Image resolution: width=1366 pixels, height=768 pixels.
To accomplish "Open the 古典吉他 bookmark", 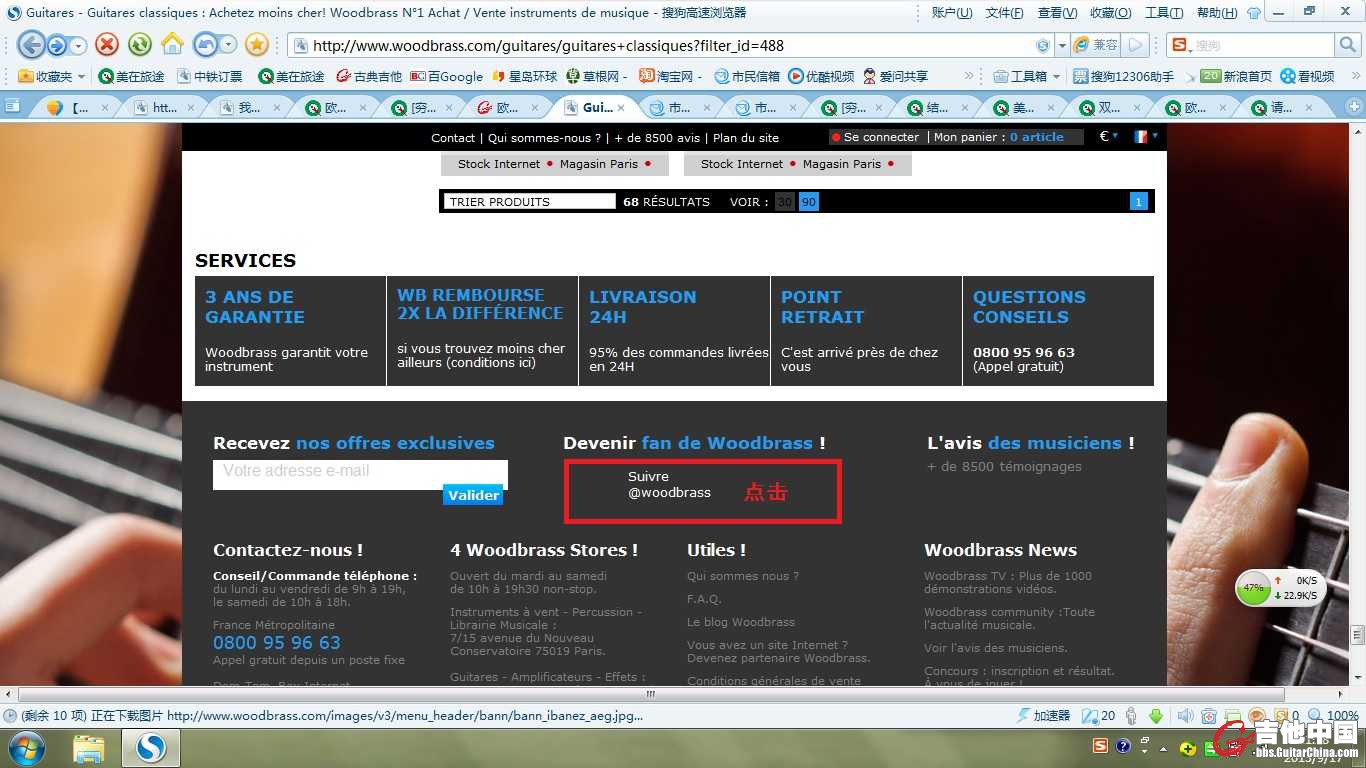I will [369, 76].
